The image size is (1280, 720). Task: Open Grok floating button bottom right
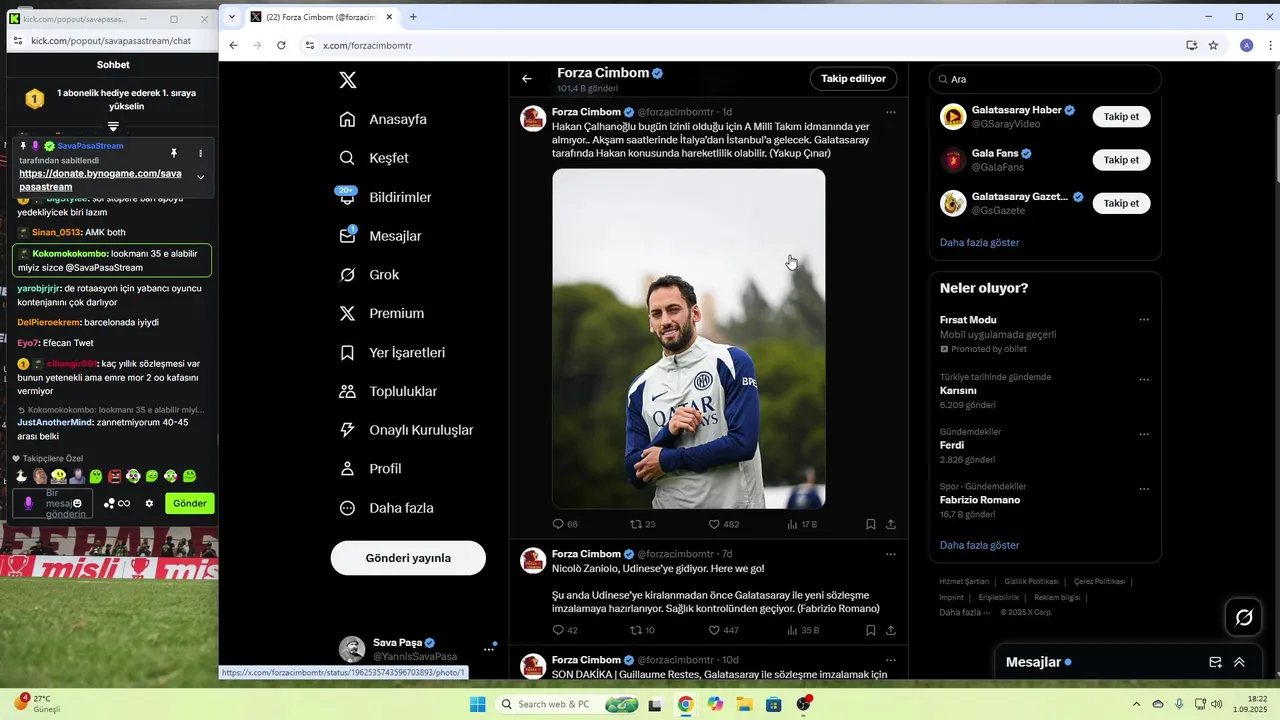1244,617
